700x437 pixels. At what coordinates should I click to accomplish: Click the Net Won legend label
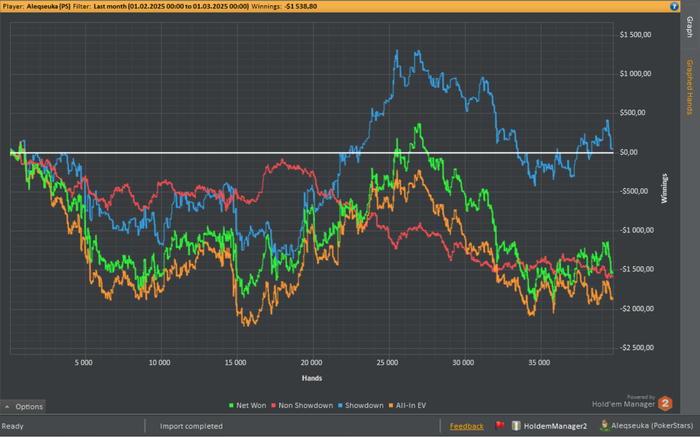[251, 405]
